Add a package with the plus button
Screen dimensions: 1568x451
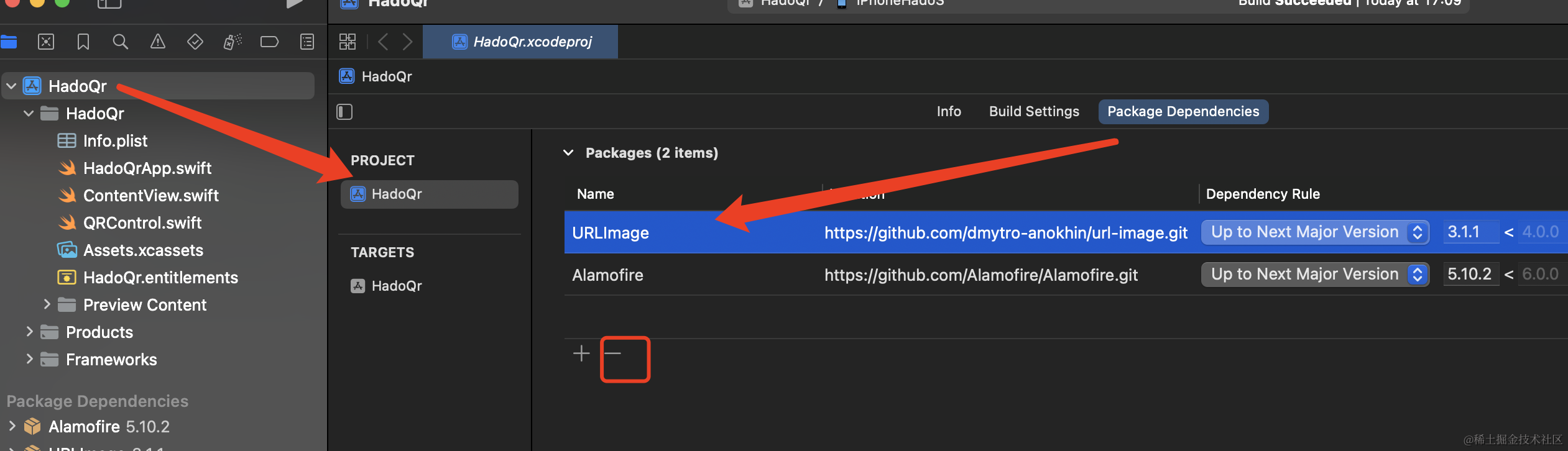pyautogui.click(x=581, y=353)
